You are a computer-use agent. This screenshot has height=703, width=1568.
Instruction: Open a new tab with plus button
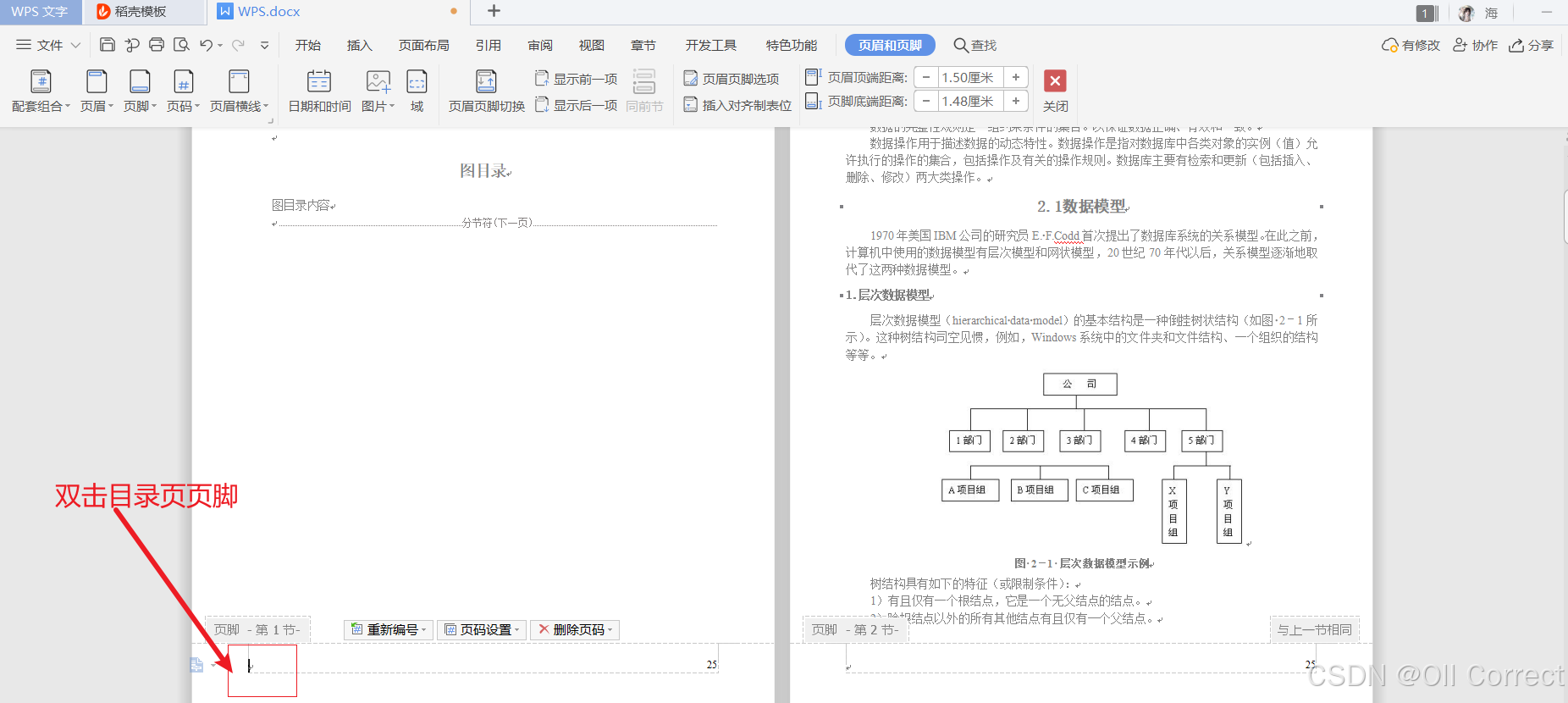(494, 11)
